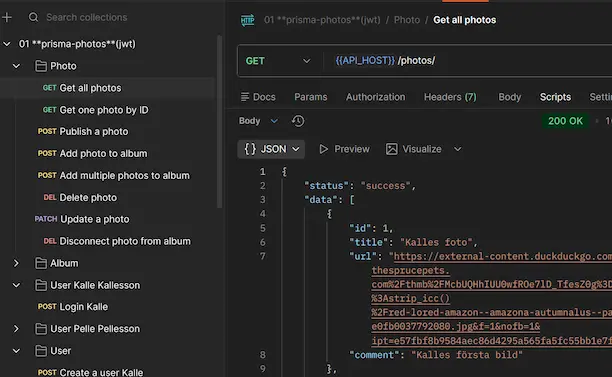
Task: Focus the Search collections field
Action: [x=87, y=17]
